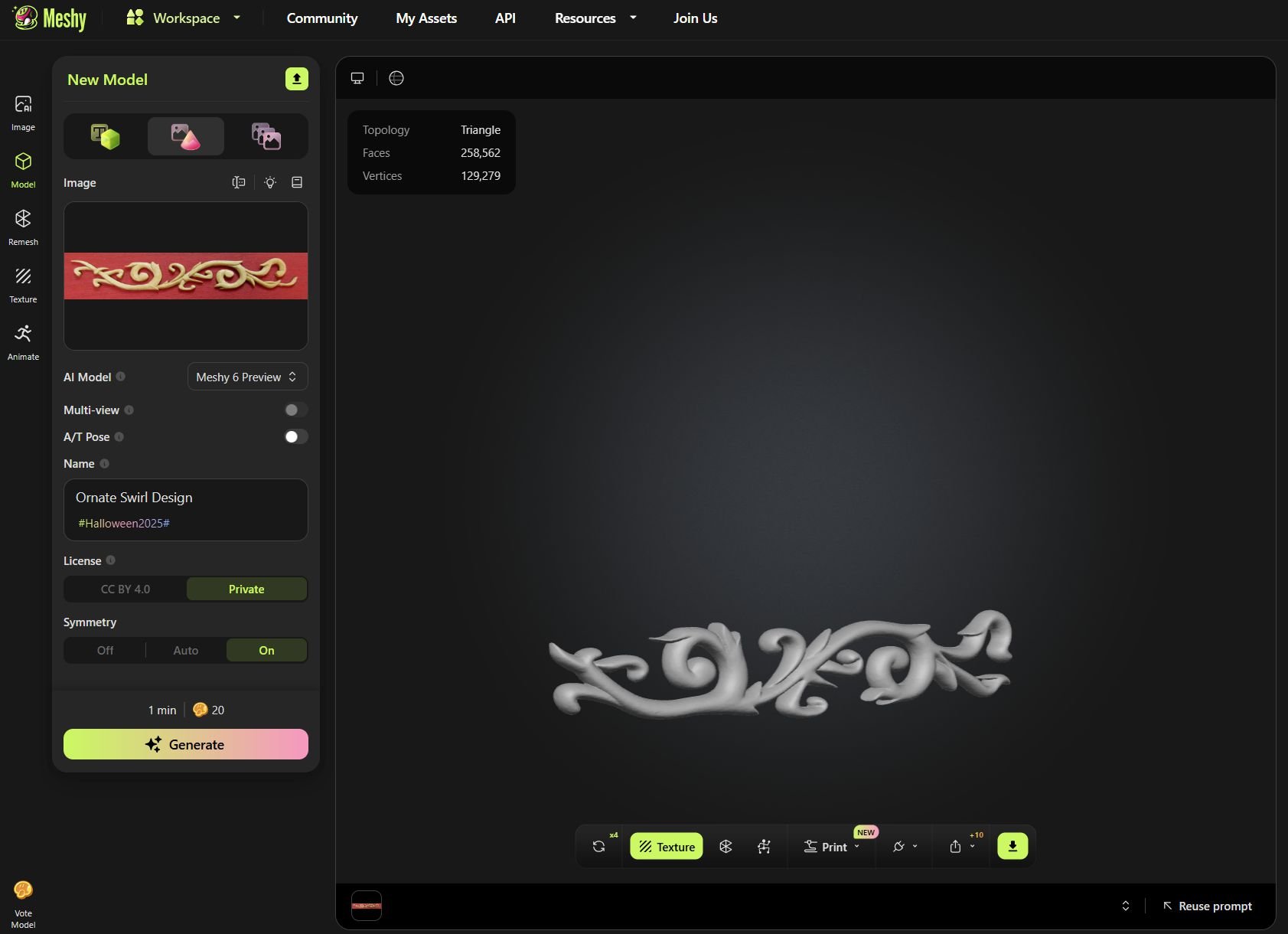This screenshot has height=934, width=1288.
Task: Go to the Community page
Action: [x=322, y=18]
